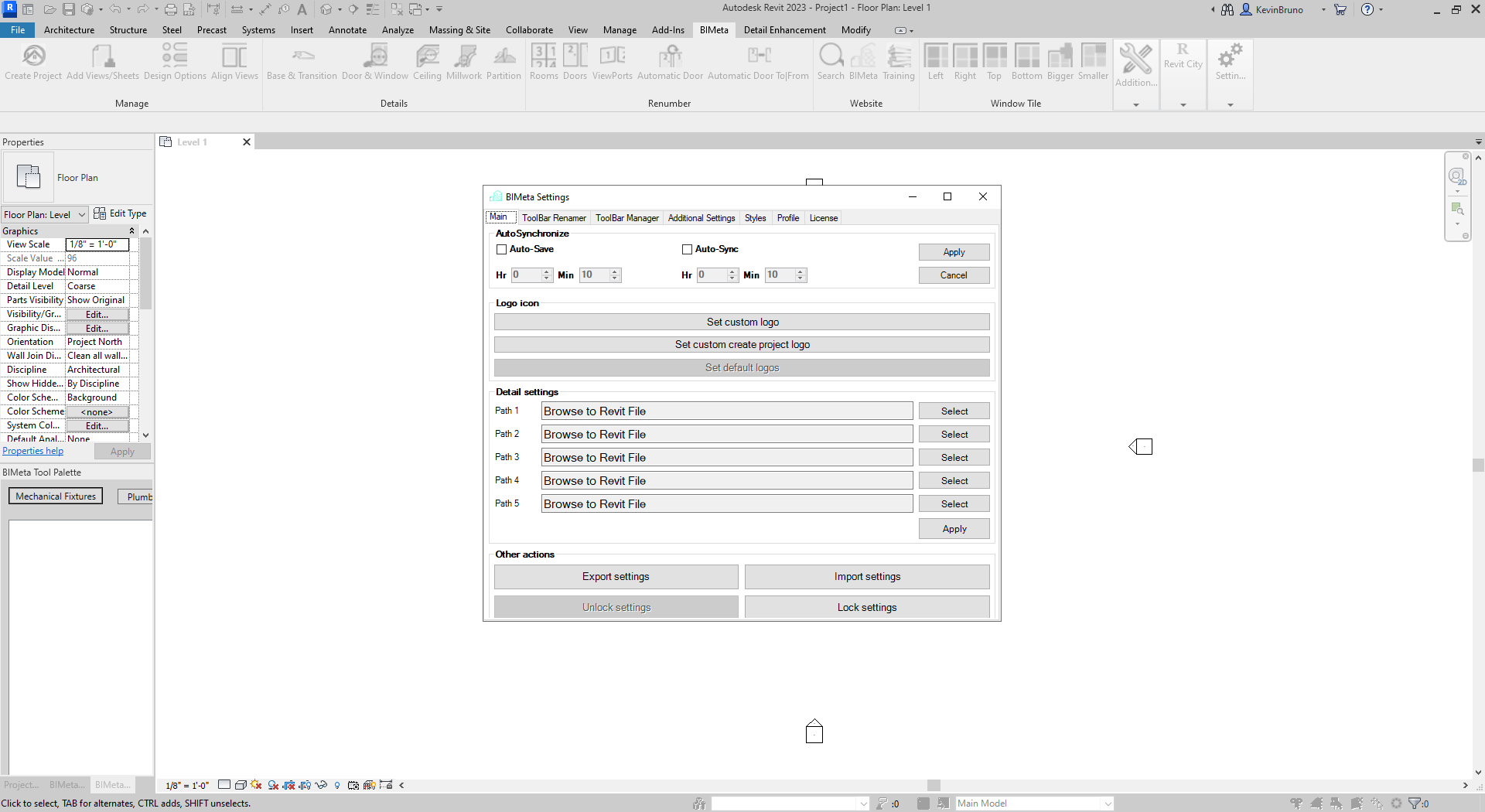
Task: Open the Color Scheme <none> selector
Action: tap(97, 411)
